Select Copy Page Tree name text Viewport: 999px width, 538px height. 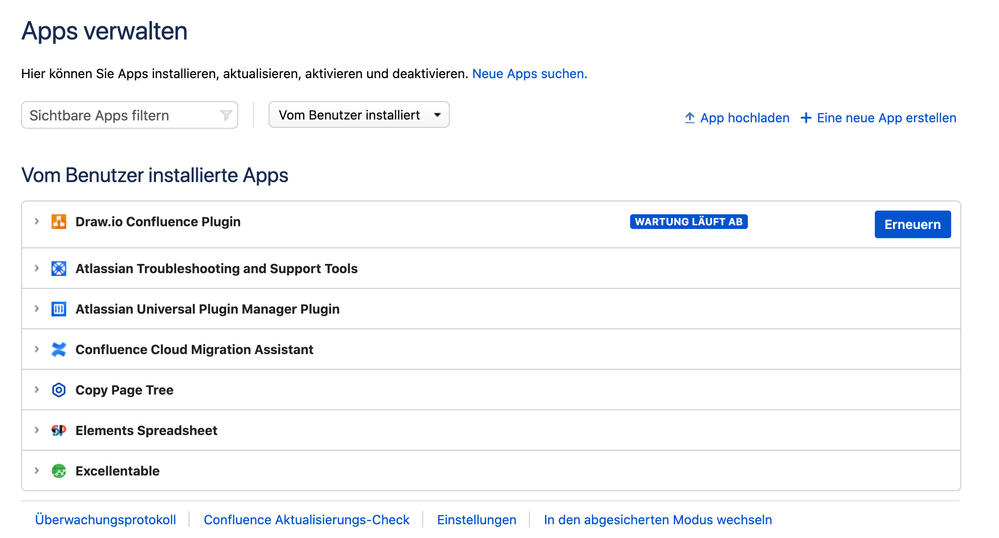124,390
